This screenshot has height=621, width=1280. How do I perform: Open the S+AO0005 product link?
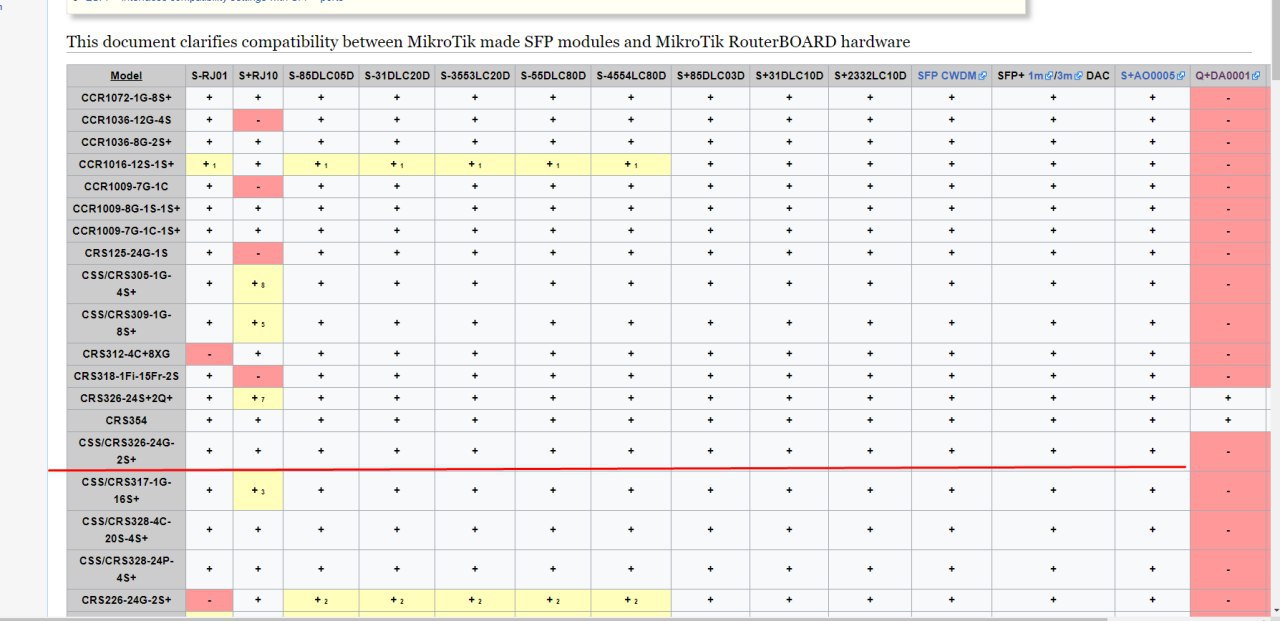click(x=1152, y=75)
